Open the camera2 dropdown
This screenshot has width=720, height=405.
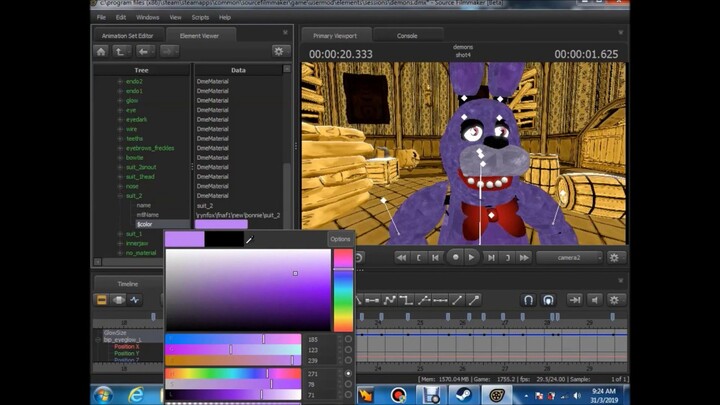pyautogui.click(x=569, y=258)
